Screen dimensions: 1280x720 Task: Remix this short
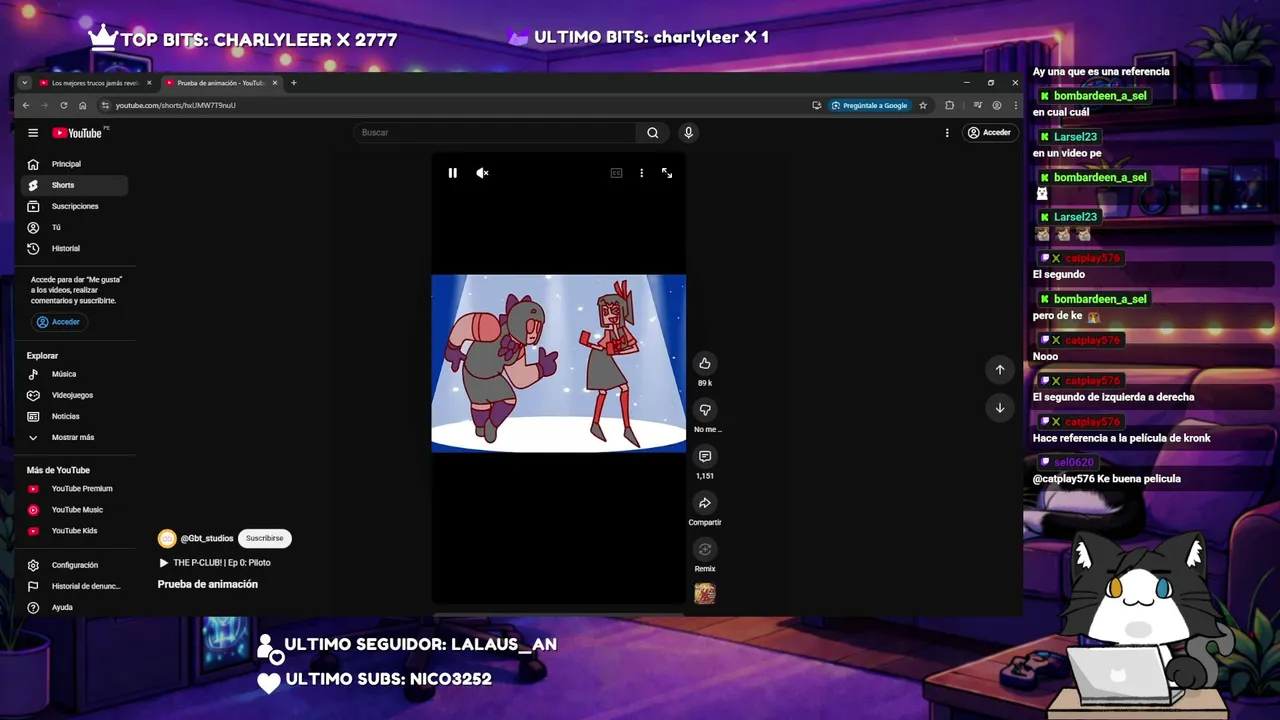click(x=705, y=549)
